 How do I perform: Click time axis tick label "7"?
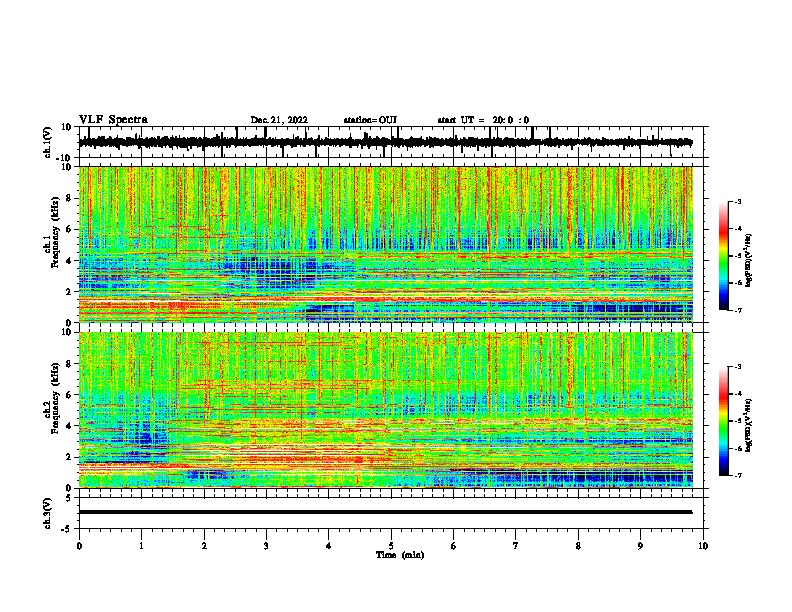pos(516,546)
